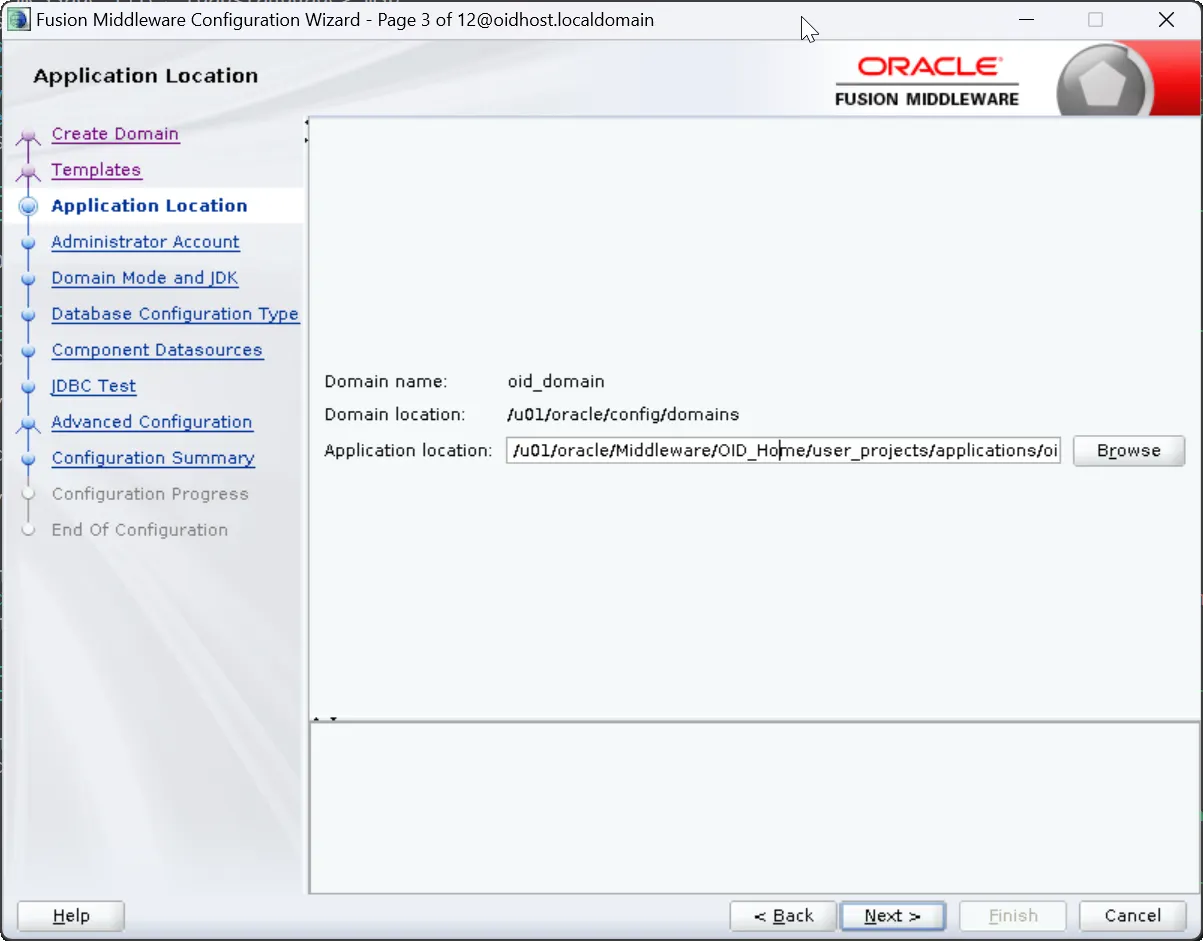
Task: Click the Component Datasources step bullet
Action: tap(28, 352)
